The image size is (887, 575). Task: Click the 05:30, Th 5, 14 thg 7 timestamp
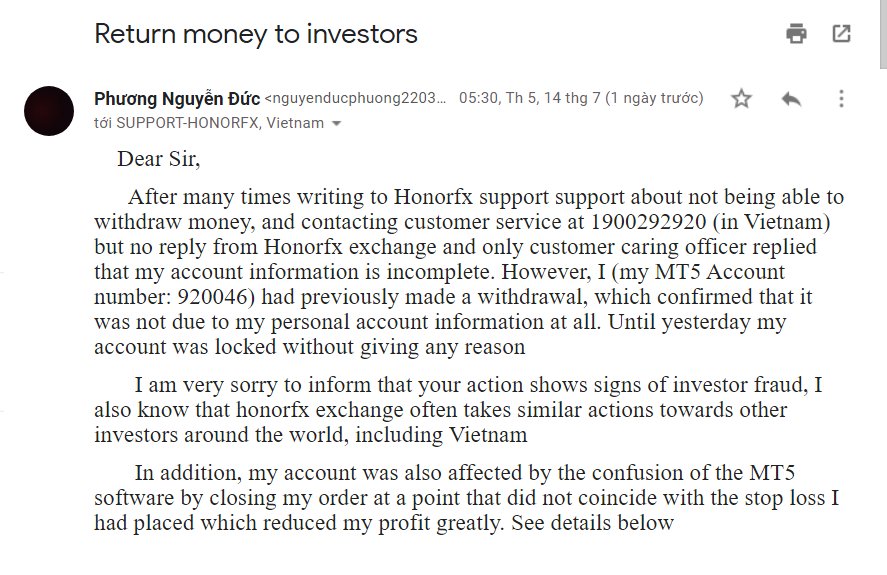pos(580,98)
